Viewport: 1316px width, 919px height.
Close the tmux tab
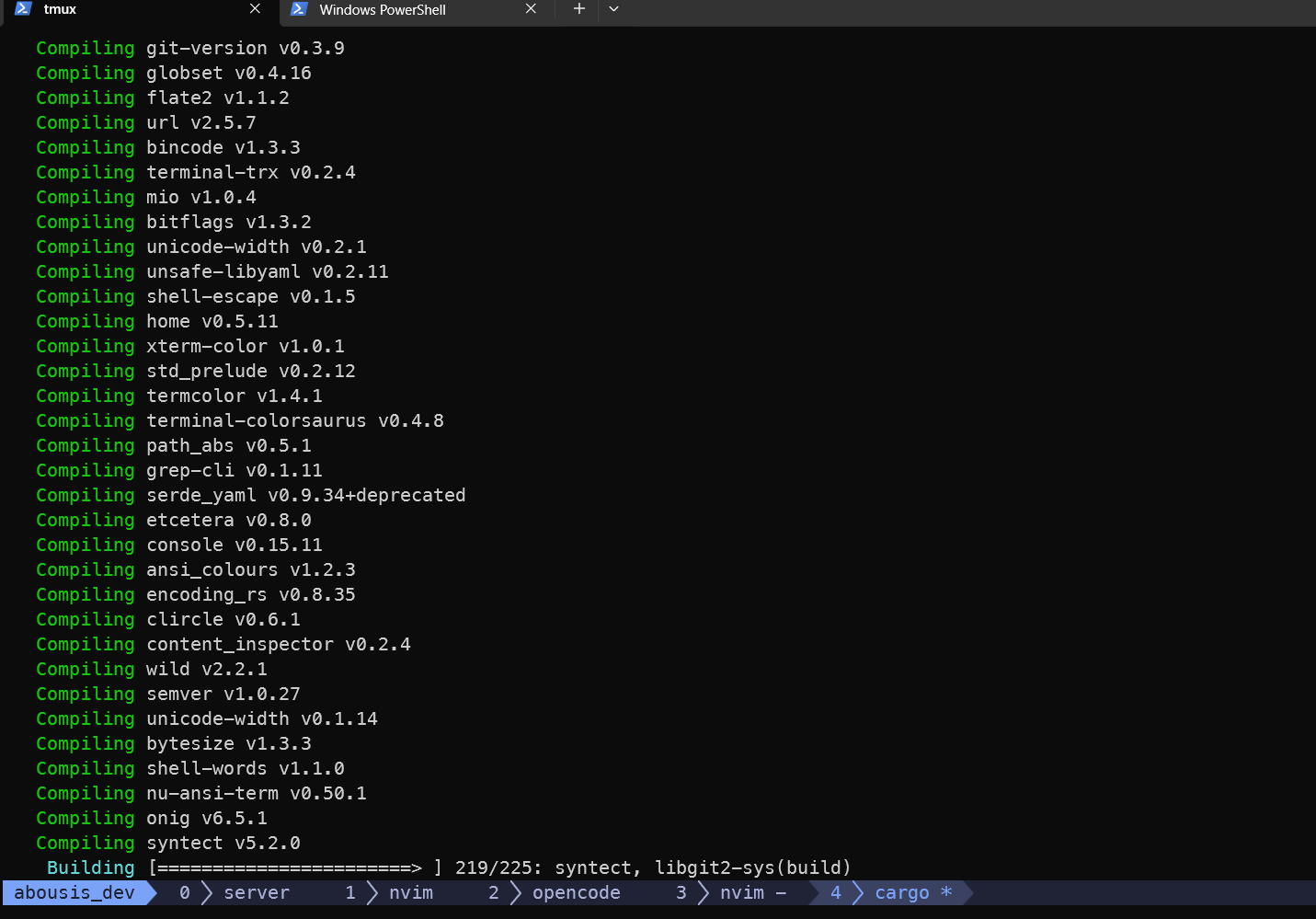255,9
